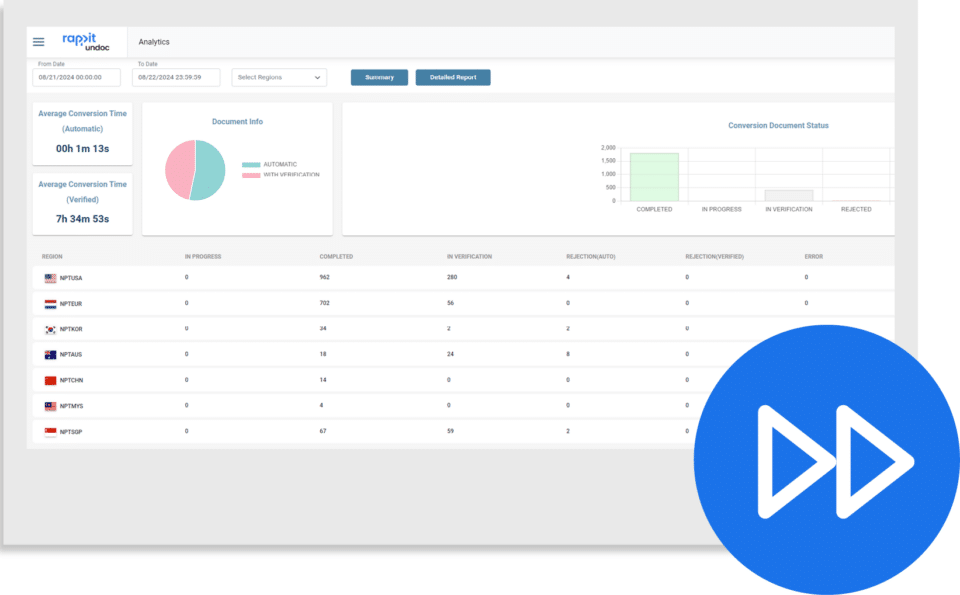Click the Summary button
The width and height of the screenshot is (960, 595).
pos(379,77)
